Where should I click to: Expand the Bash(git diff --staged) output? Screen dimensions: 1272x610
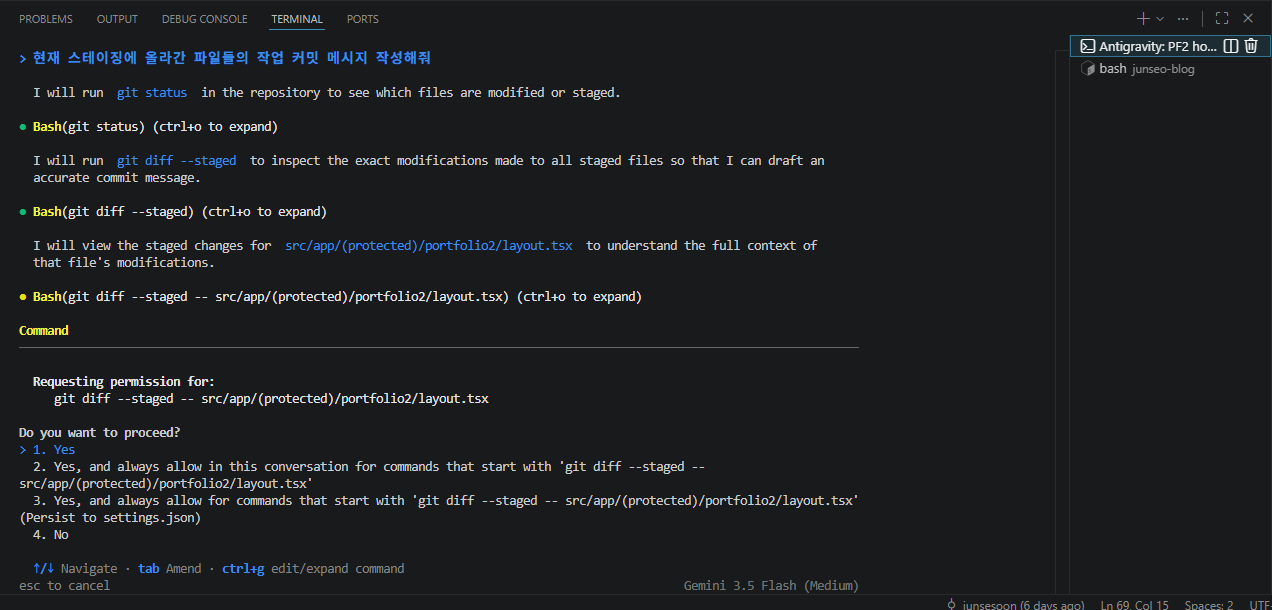pos(180,212)
